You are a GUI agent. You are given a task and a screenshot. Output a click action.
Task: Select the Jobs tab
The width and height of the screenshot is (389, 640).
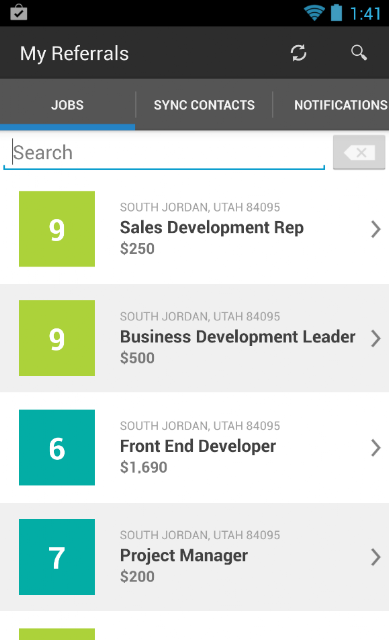tap(67, 105)
